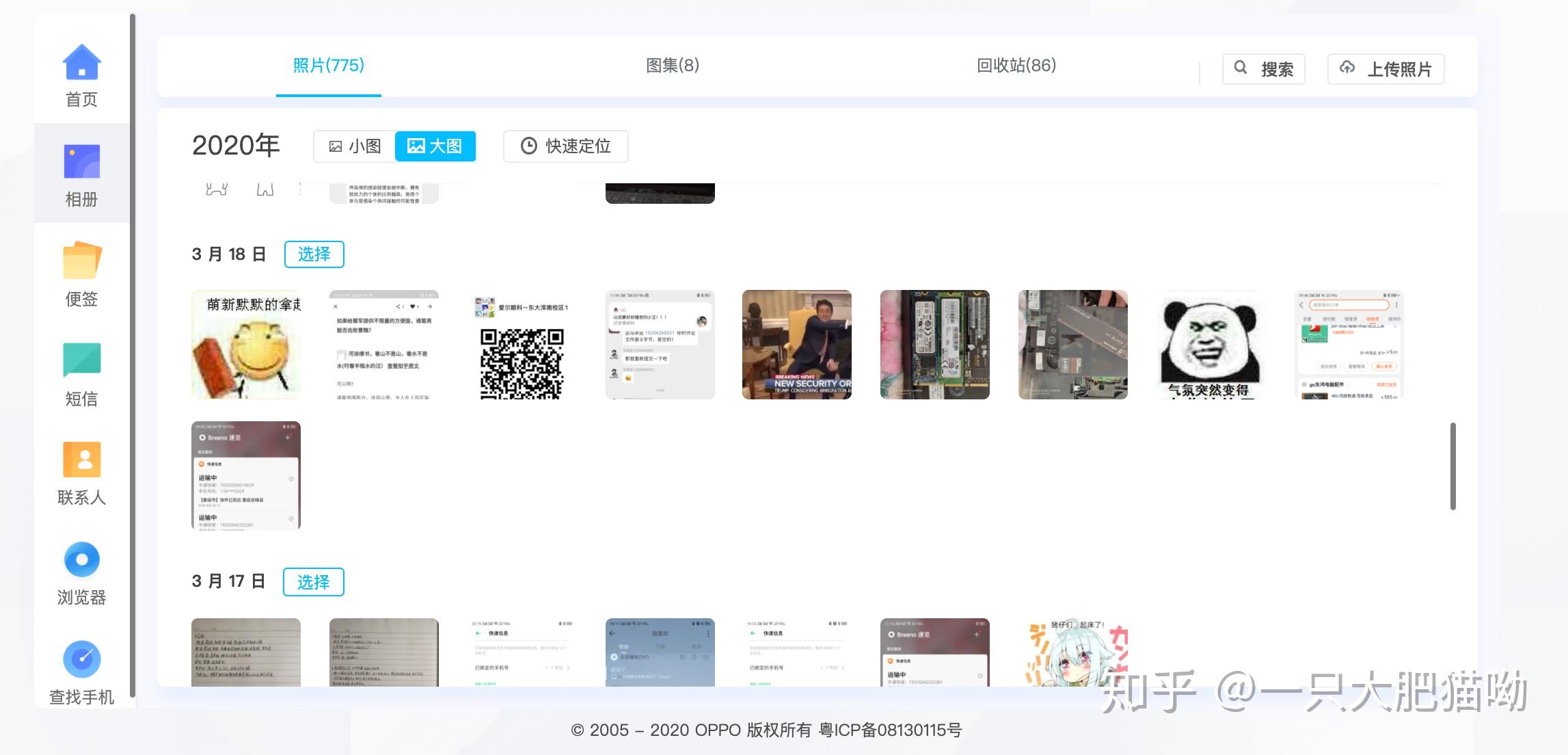Click the OPPO 版权所有 copyright footer text

pyautogui.click(x=766, y=730)
